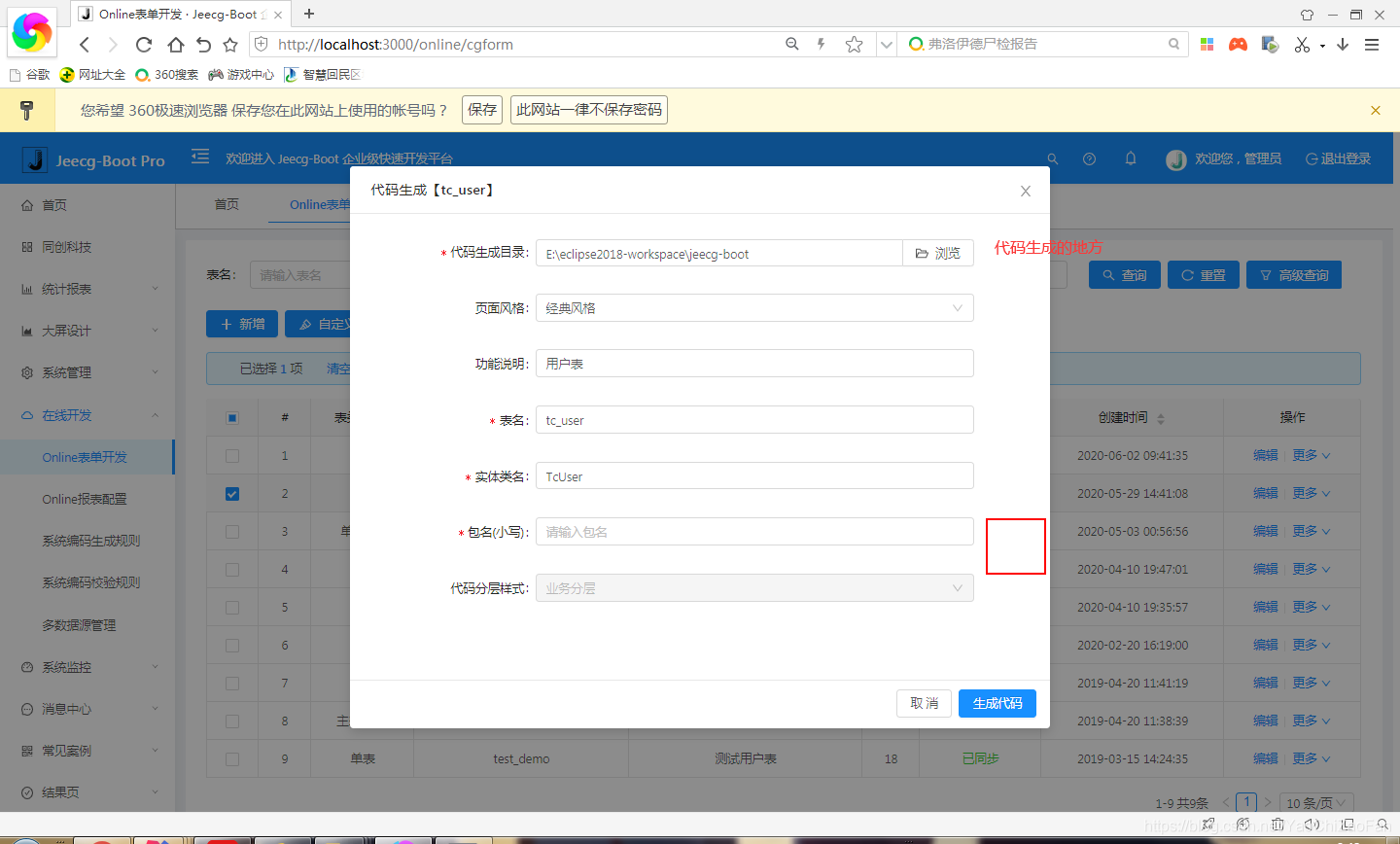Click 保存 in the password bar
This screenshot has height=844, width=1400.
tap(482, 110)
